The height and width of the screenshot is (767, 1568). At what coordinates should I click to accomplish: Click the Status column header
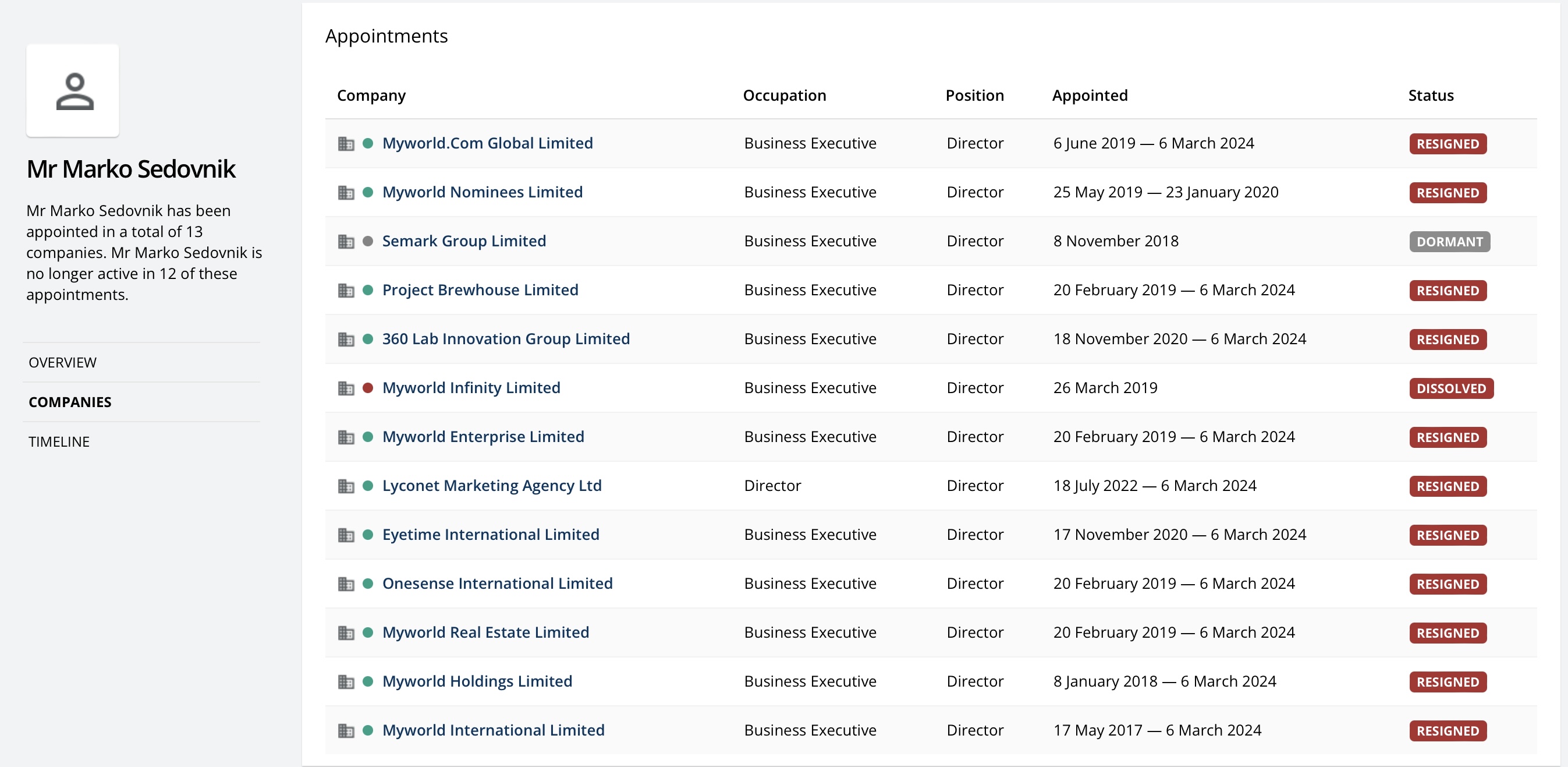click(x=1431, y=96)
